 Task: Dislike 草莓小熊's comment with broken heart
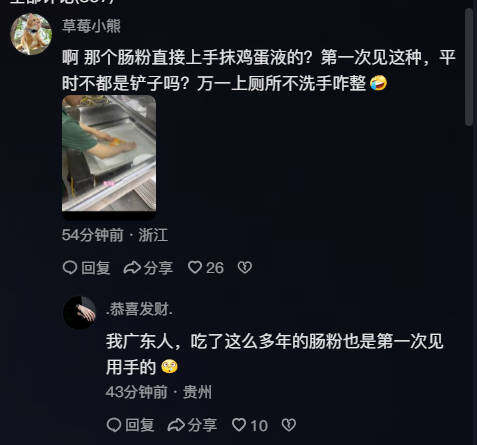pyautogui.click(x=245, y=267)
